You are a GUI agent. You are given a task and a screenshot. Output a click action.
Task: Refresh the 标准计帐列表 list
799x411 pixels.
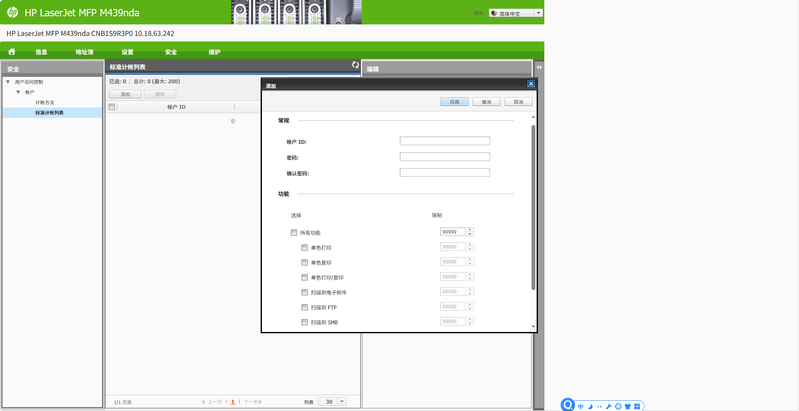point(354,65)
